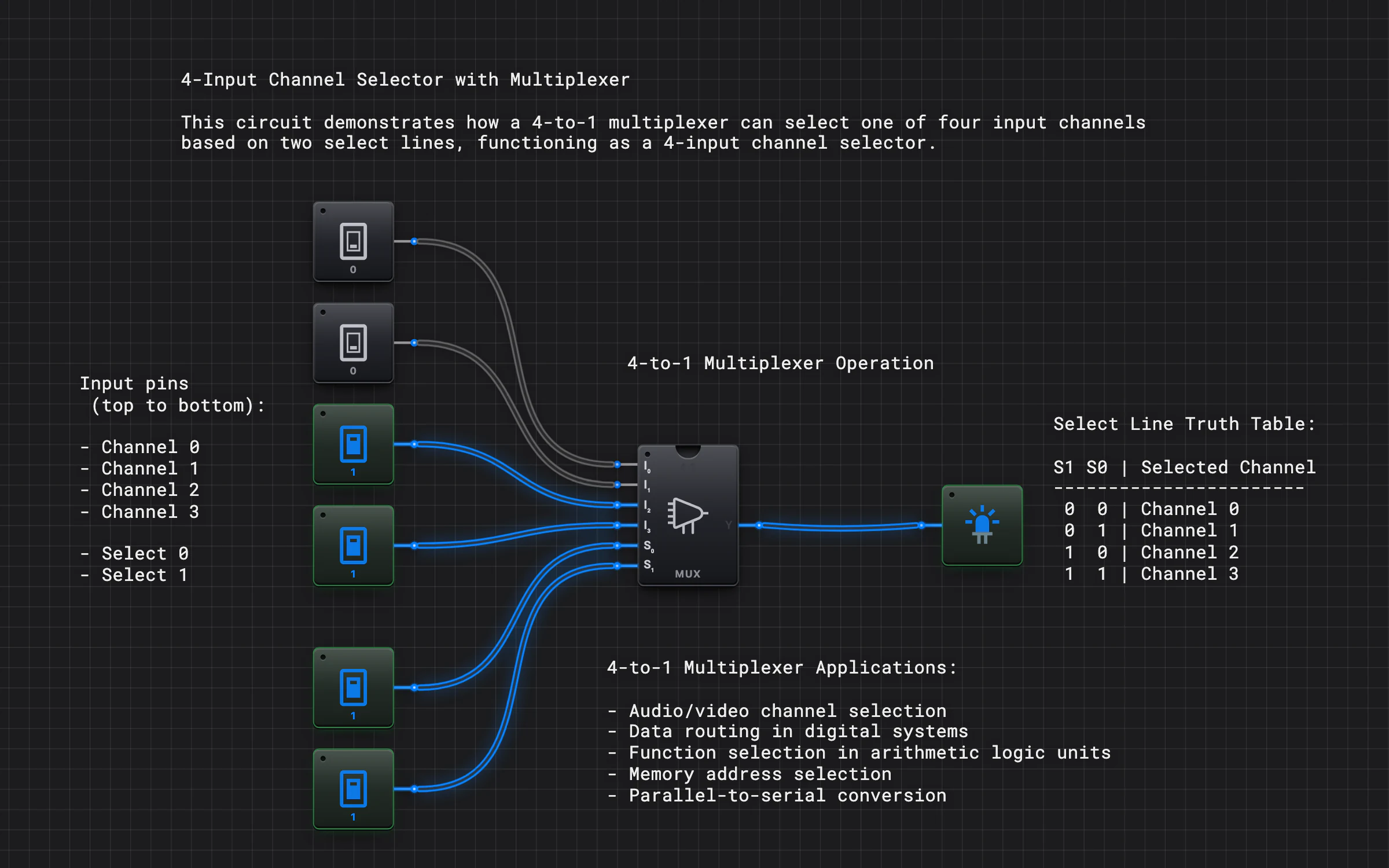Click 'Memory address selection' bullet
This screenshot has height=868, width=1389.
tap(749, 774)
